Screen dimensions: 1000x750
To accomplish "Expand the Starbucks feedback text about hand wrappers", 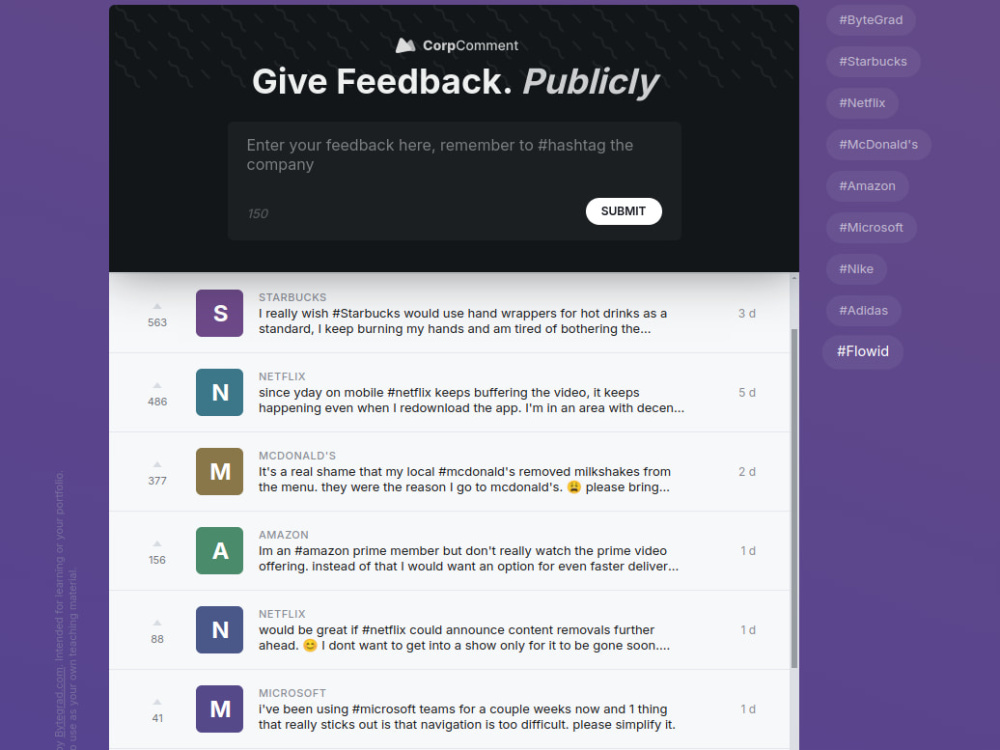I will click(462, 321).
